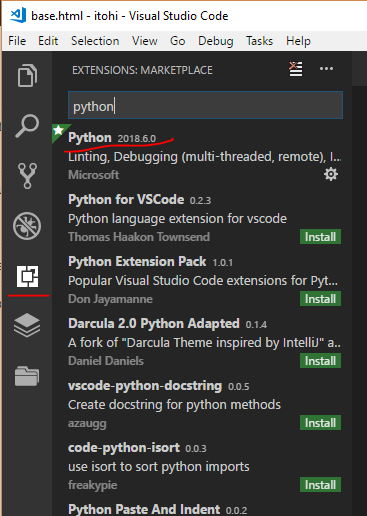Image resolution: width=367 pixels, height=516 pixels.
Task: Select the Python Extension Pack title
Action: (137, 262)
